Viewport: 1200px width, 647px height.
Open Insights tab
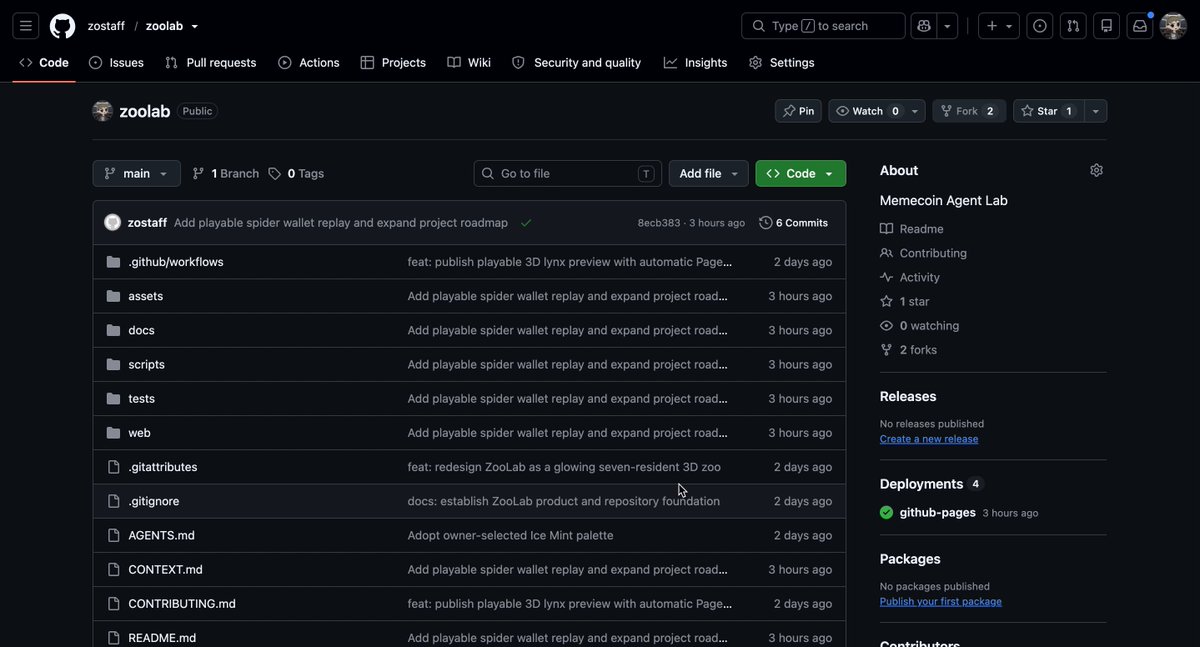[696, 62]
